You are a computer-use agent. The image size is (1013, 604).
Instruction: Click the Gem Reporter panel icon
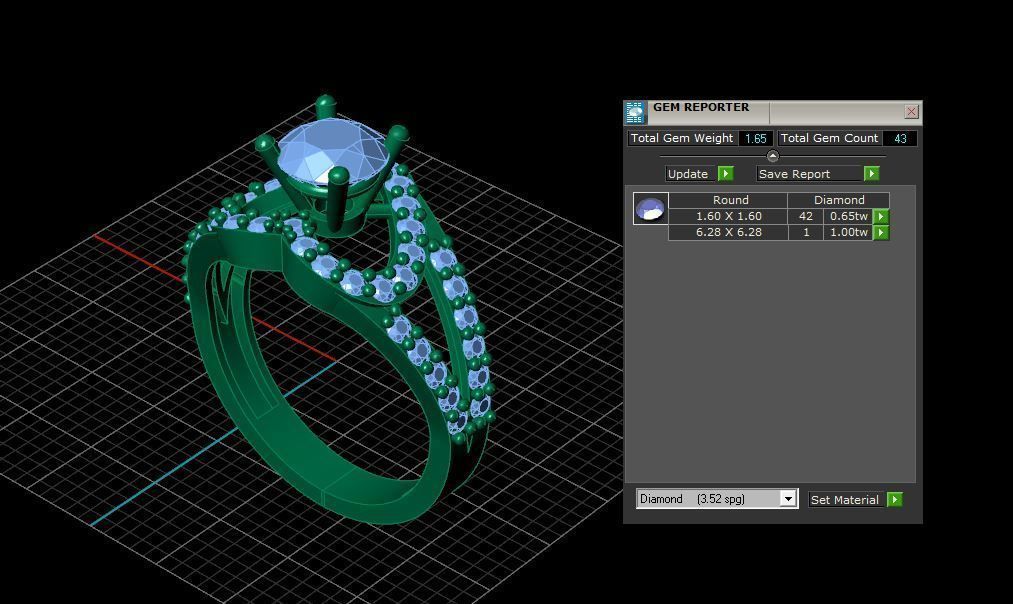(635, 112)
